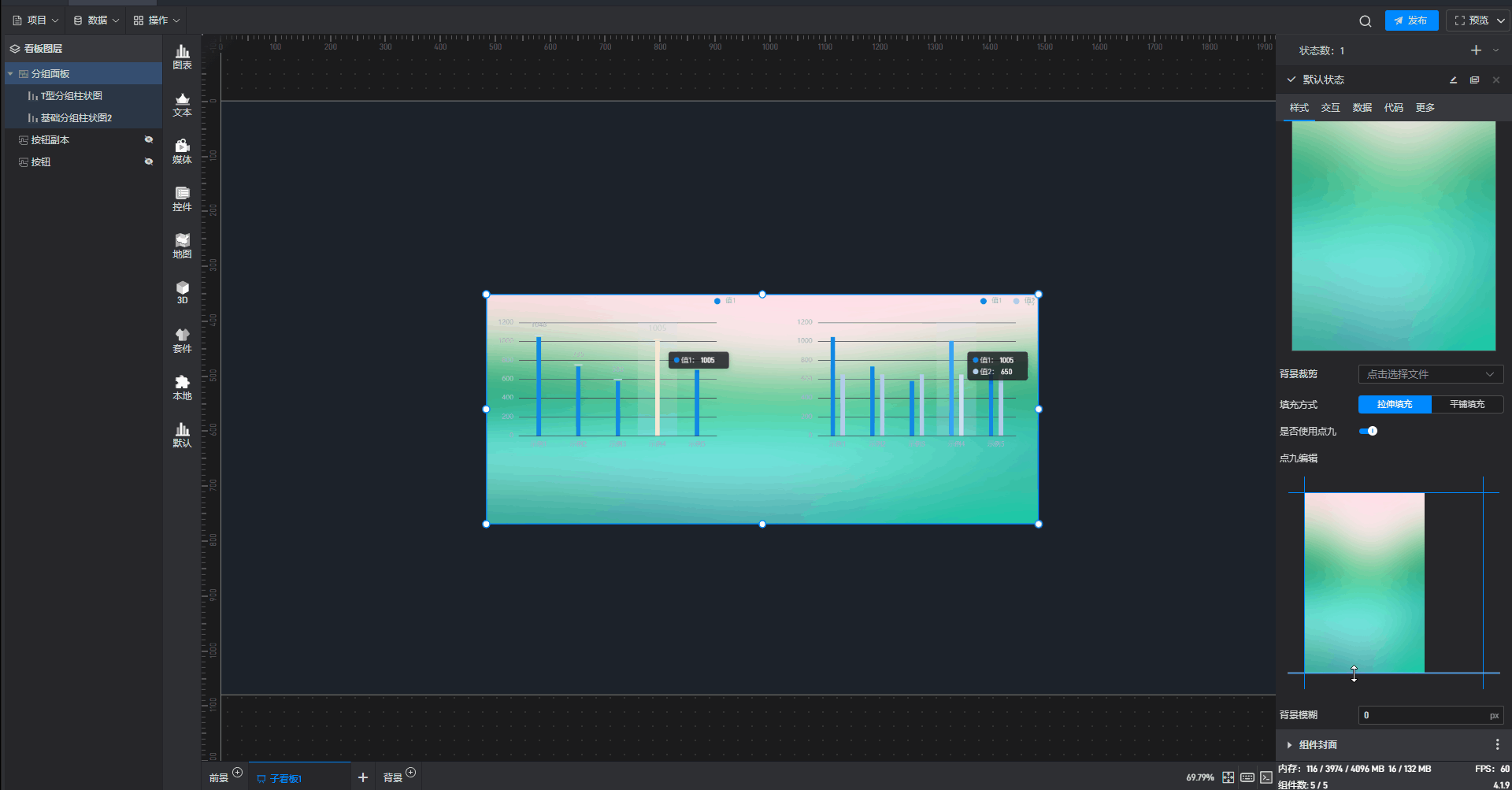Add a new state with plus icon
This screenshot has height=790, width=1512.
coord(1476,50)
